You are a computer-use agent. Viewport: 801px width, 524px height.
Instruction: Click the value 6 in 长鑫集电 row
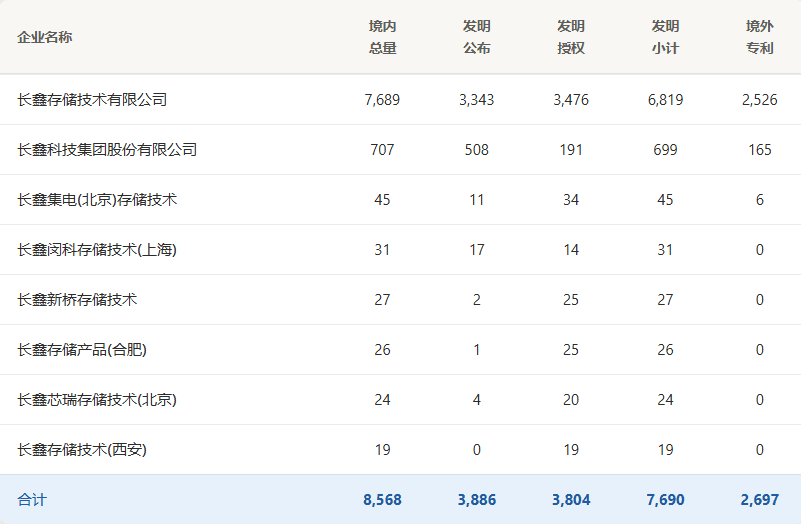click(x=760, y=200)
